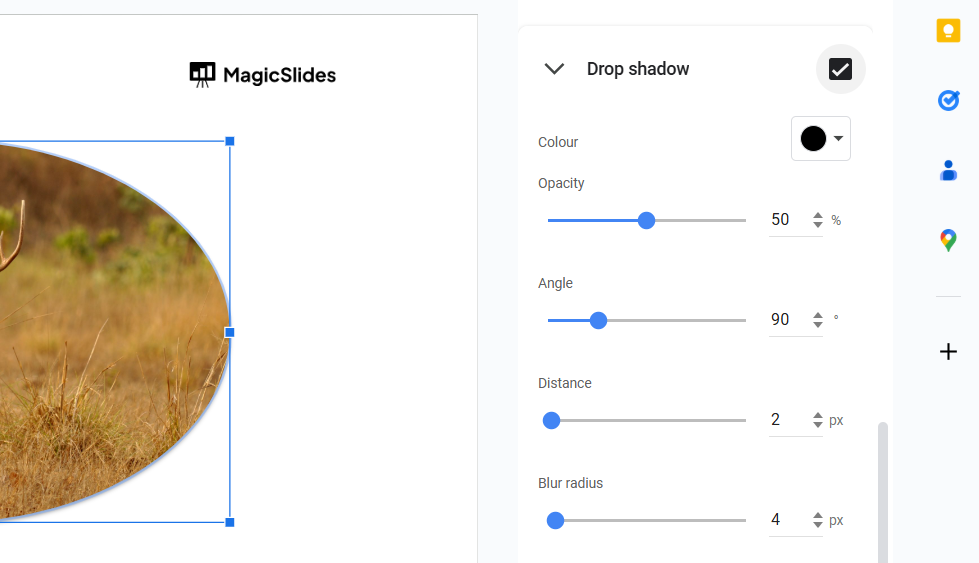The height and width of the screenshot is (563, 979).
Task: Open Google Keep from the side panel
Action: tap(948, 31)
